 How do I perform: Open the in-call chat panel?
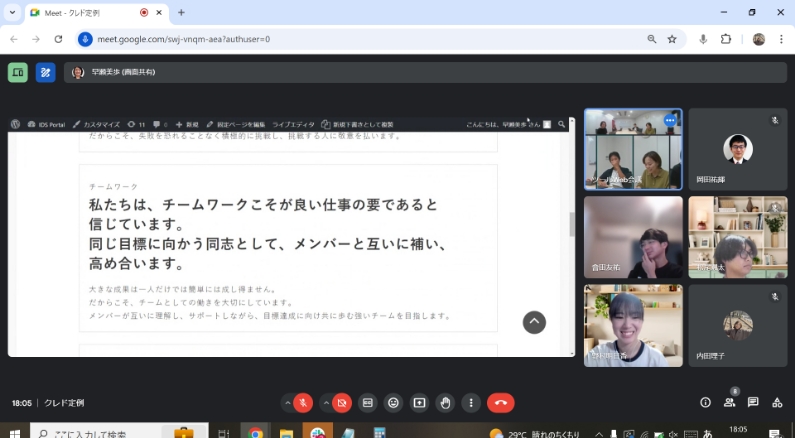753,403
